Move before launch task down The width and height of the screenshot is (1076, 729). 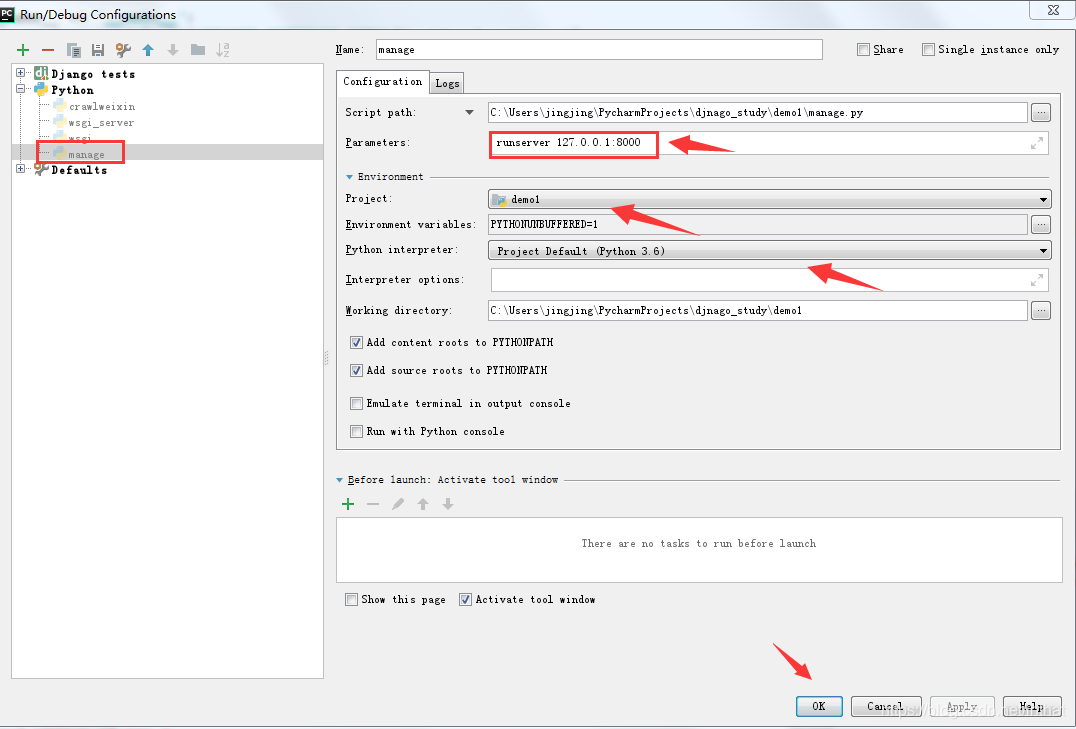coord(447,505)
